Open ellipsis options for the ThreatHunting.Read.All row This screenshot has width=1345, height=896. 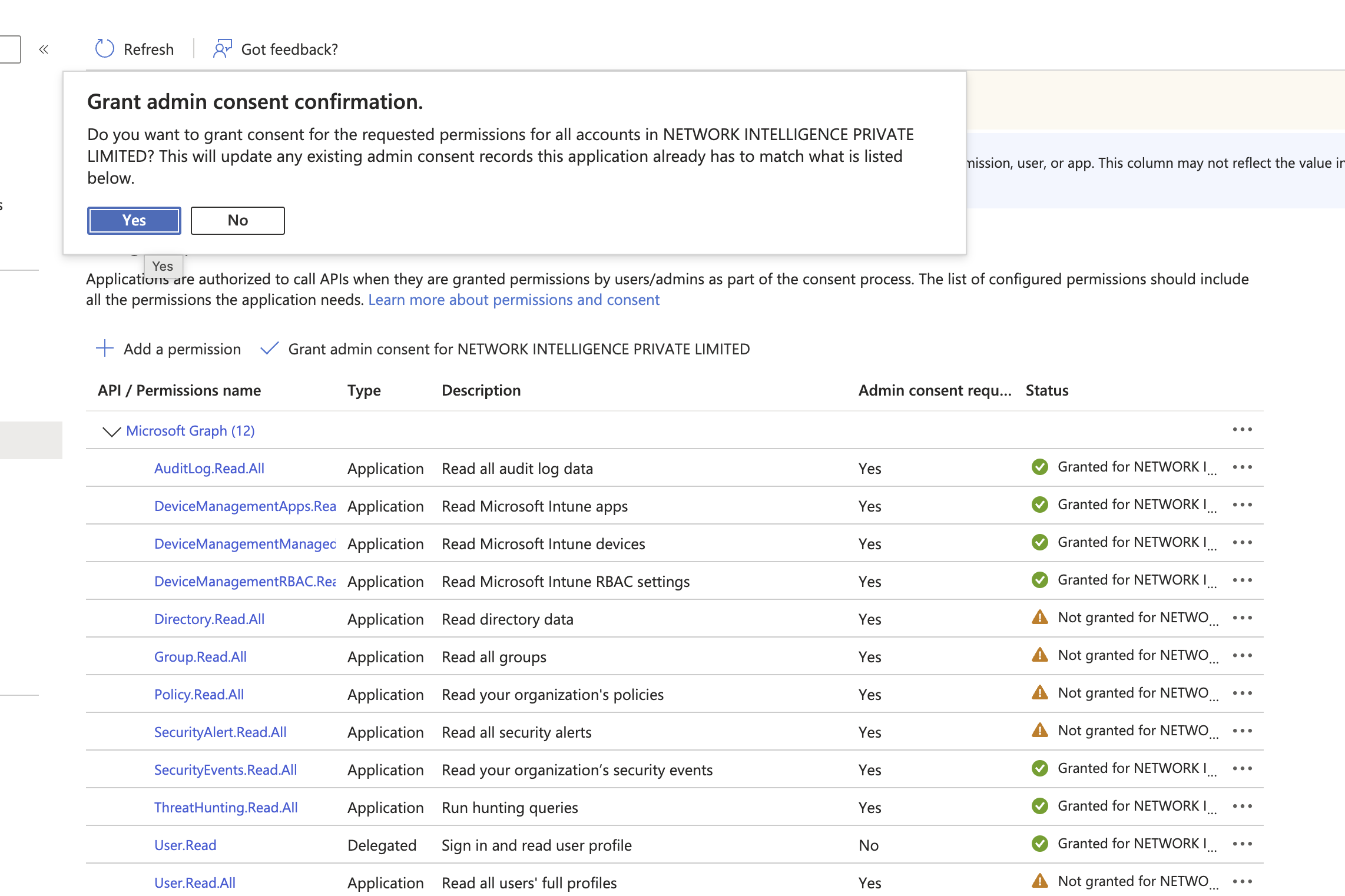pyautogui.click(x=1242, y=807)
